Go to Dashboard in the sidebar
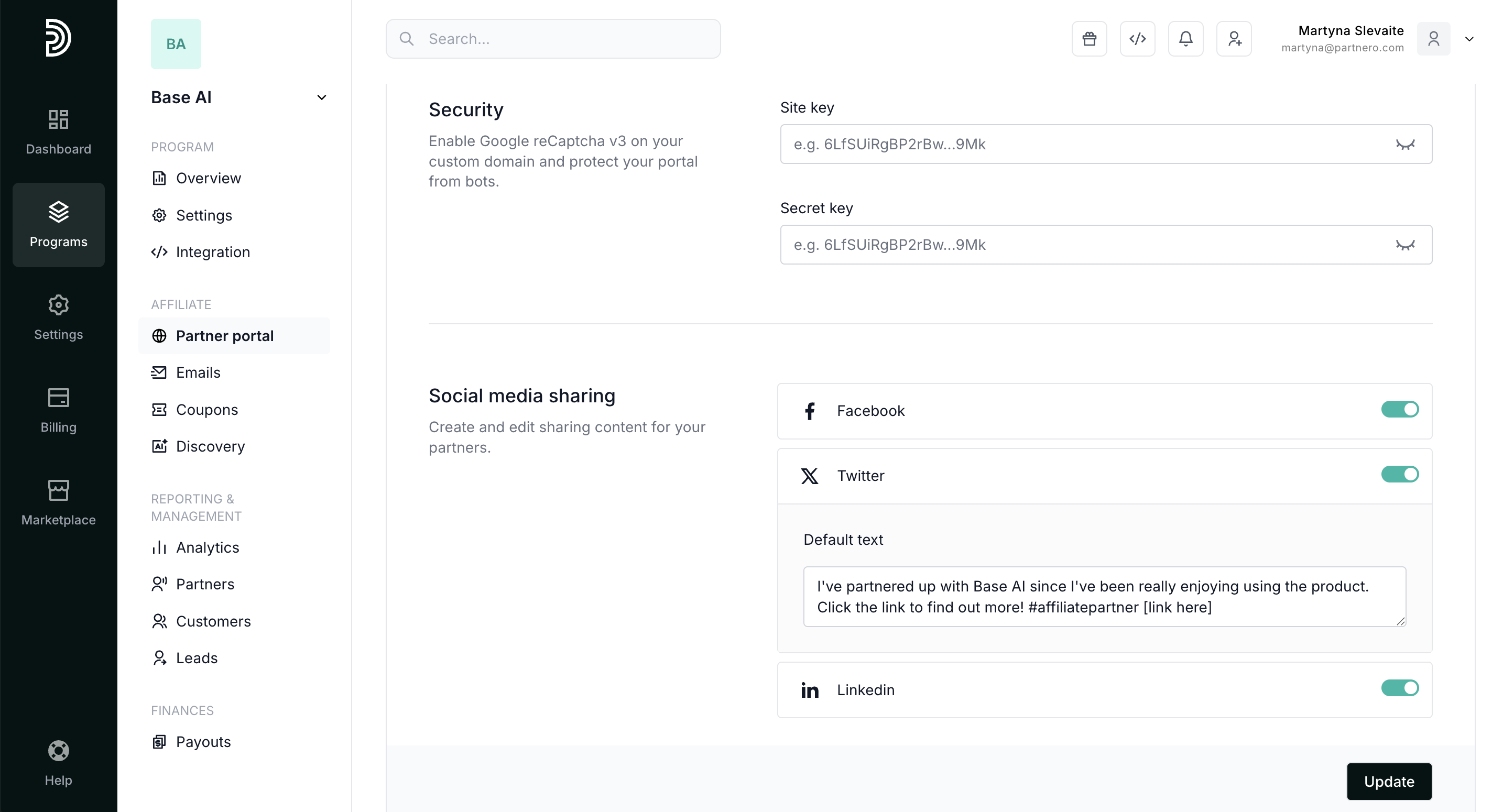Screen dimensions: 1503x812 click(x=58, y=132)
